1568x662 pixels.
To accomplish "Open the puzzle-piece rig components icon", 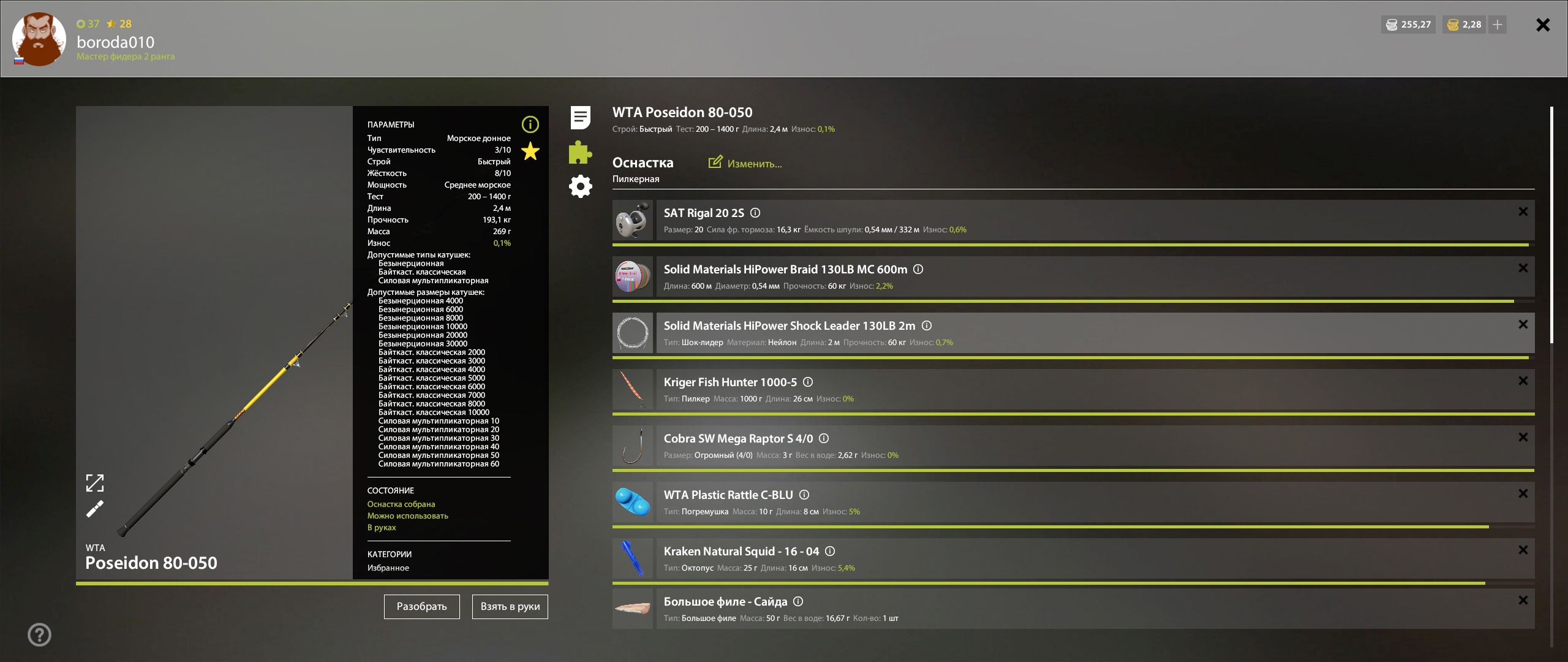I will 580,152.
